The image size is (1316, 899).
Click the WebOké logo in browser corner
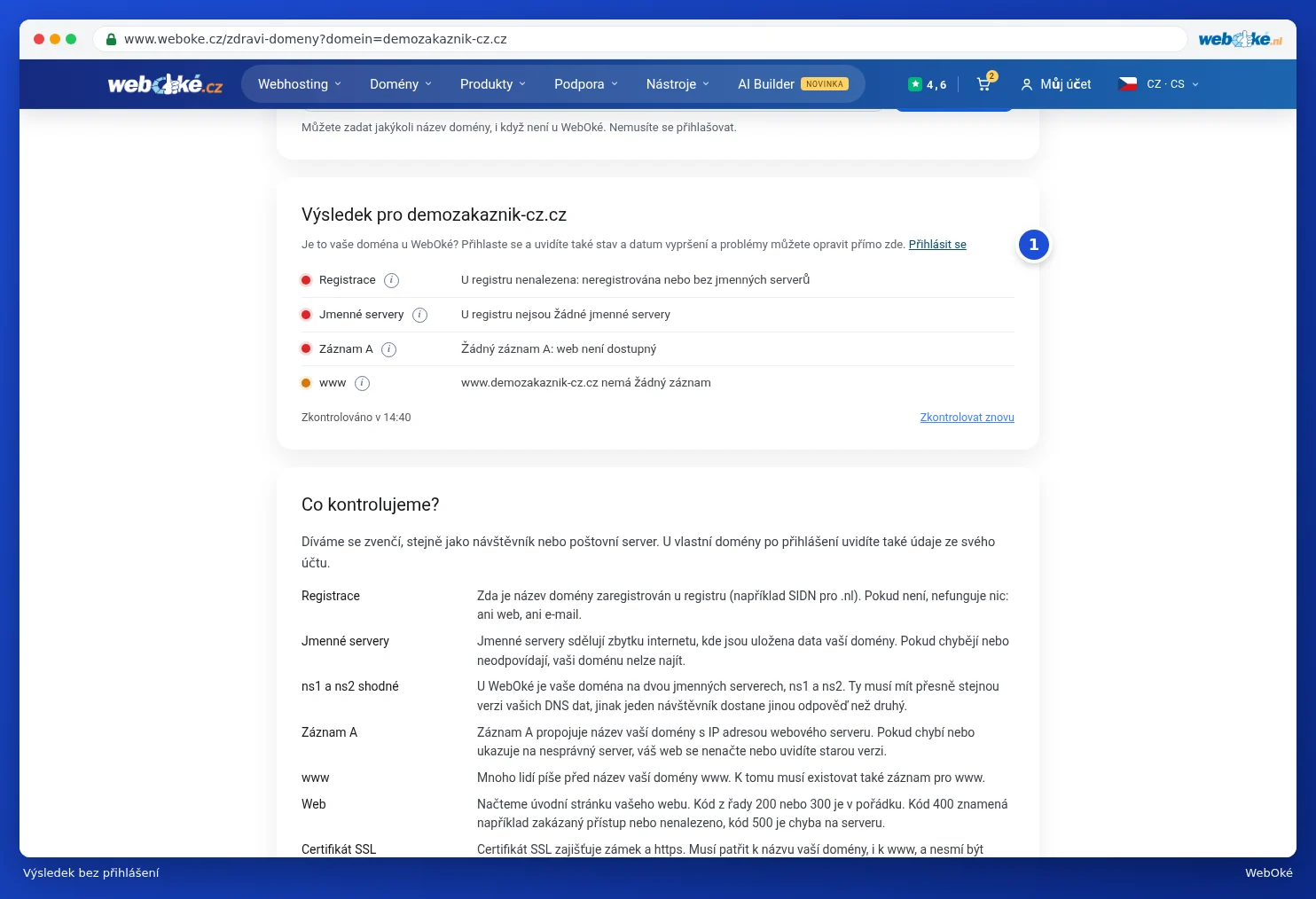click(1240, 39)
